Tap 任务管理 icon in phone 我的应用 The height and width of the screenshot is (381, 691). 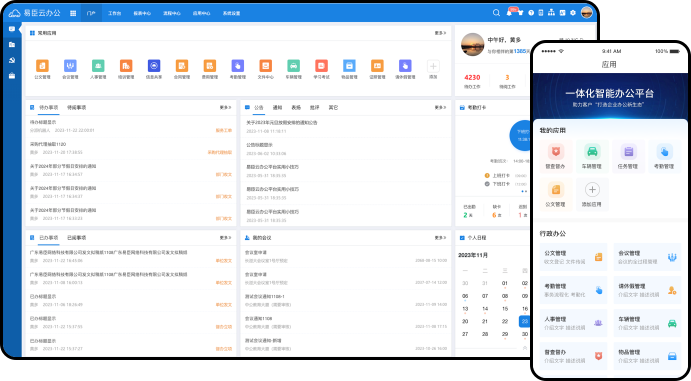coord(628,152)
